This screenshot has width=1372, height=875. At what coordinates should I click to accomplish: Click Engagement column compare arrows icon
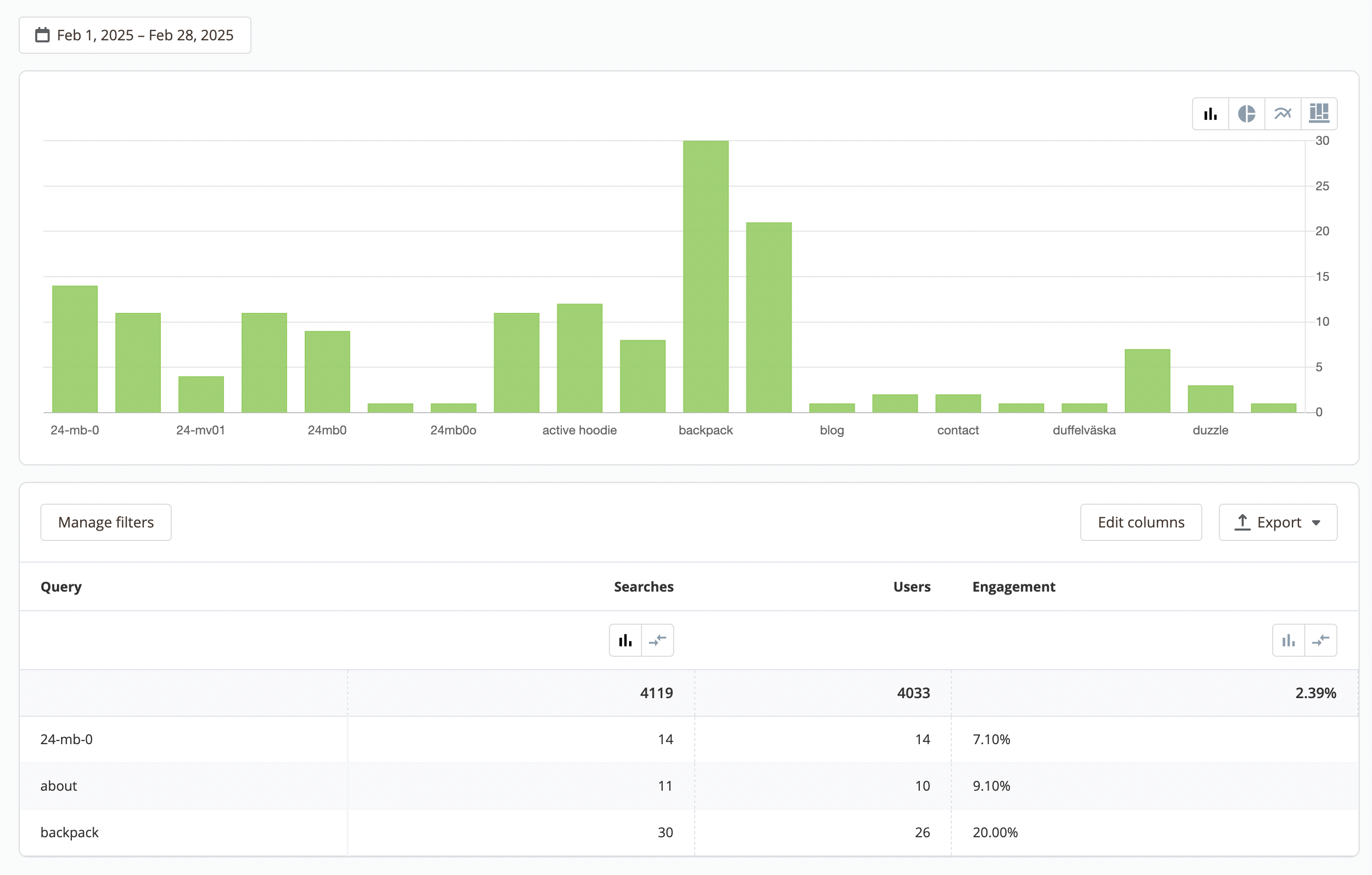[x=1321, y=640]
